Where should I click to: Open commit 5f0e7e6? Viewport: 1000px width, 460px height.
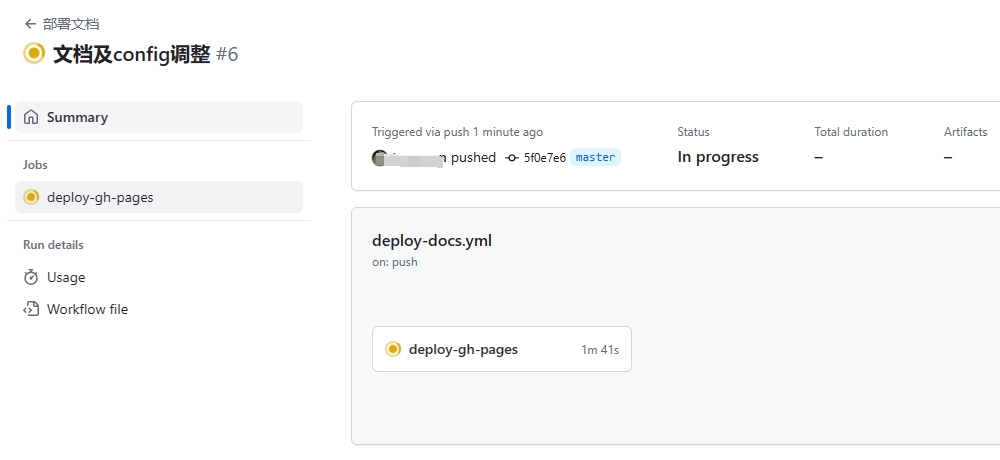tap(545, 158)
